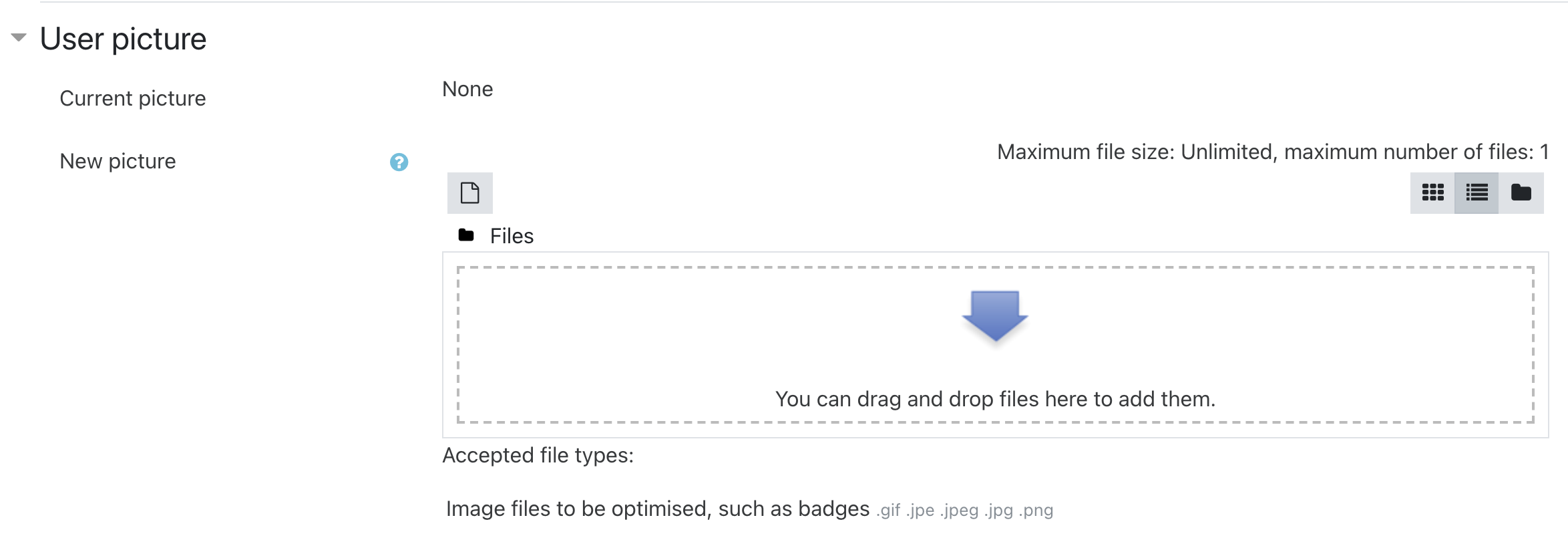Screen dimensions: 1568x552
Task: Switch file picker to folder tree view
Action: click(x=1521, y=193)
